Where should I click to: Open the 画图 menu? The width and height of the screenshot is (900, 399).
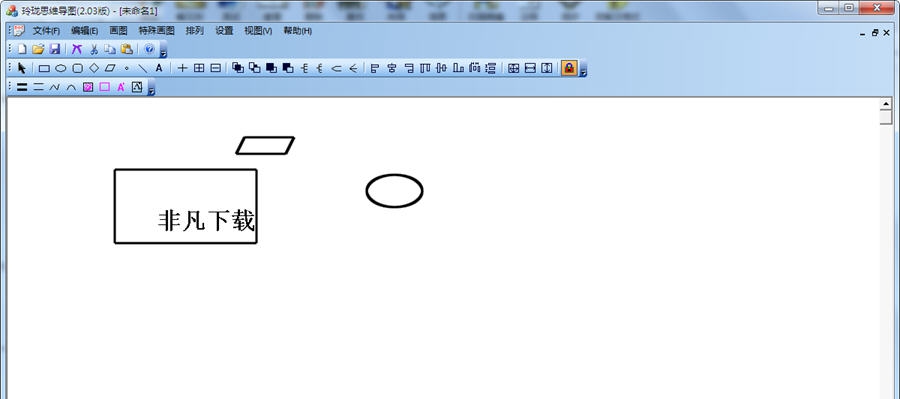pyautogui.click(x=118, y=31)
